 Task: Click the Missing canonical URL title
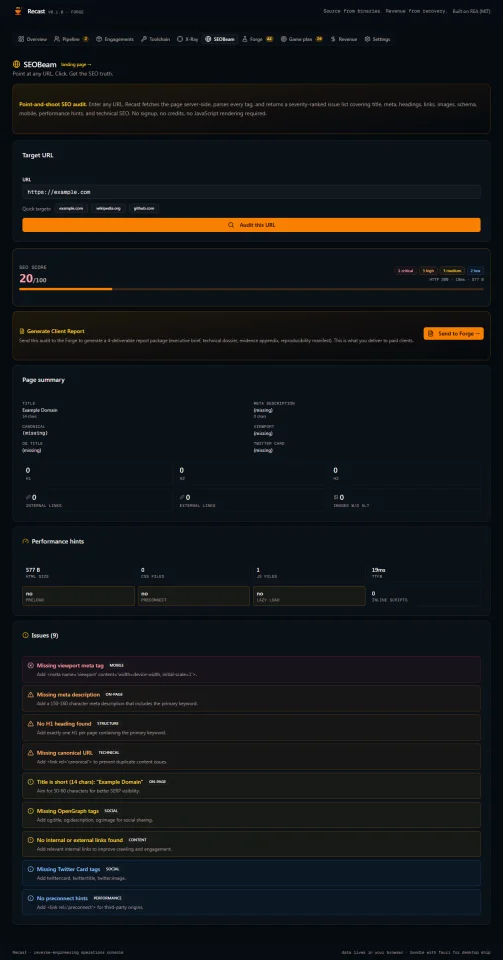pos(65,752)
